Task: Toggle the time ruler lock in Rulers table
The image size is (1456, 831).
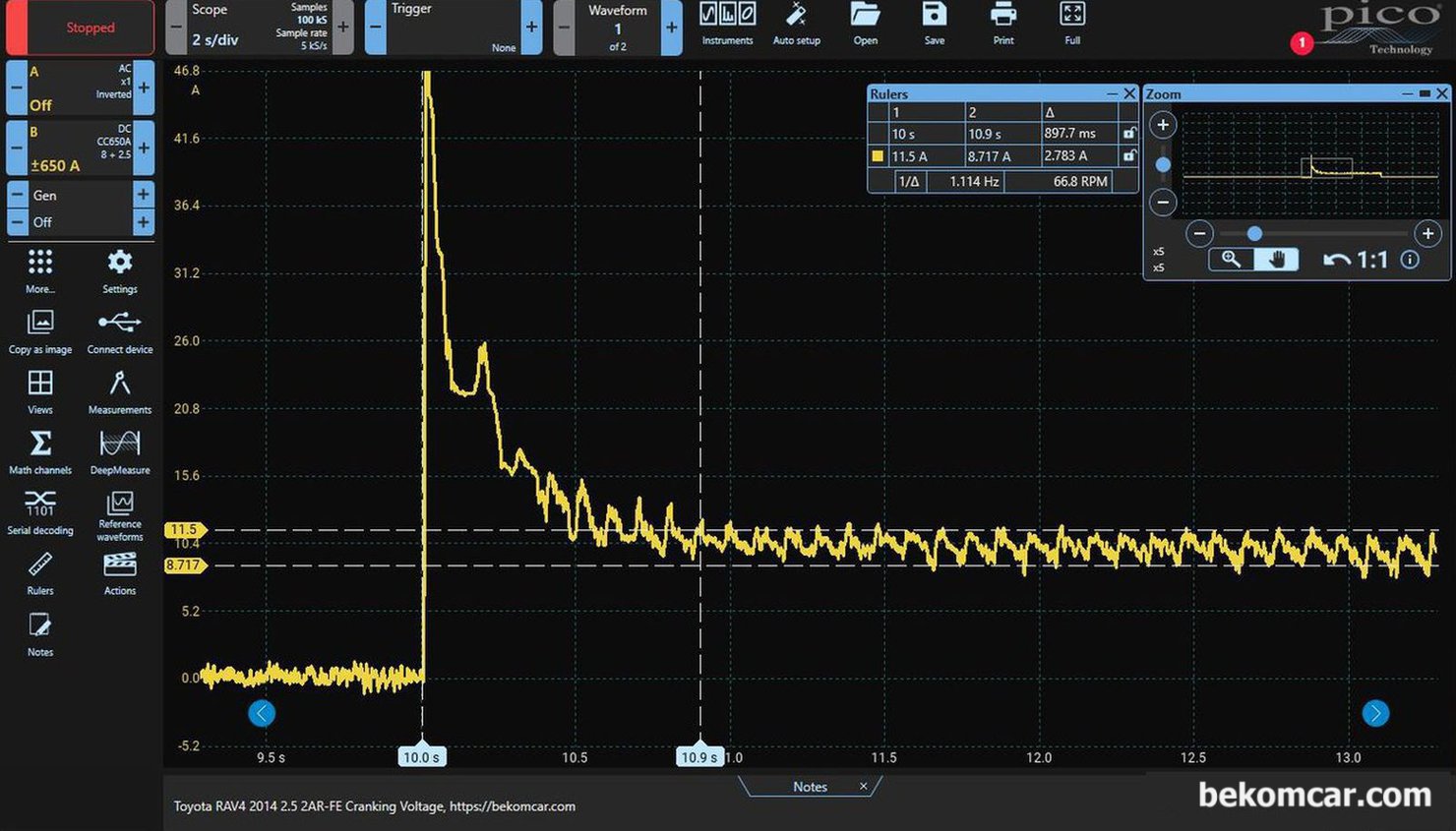Action: [1129, 134]
